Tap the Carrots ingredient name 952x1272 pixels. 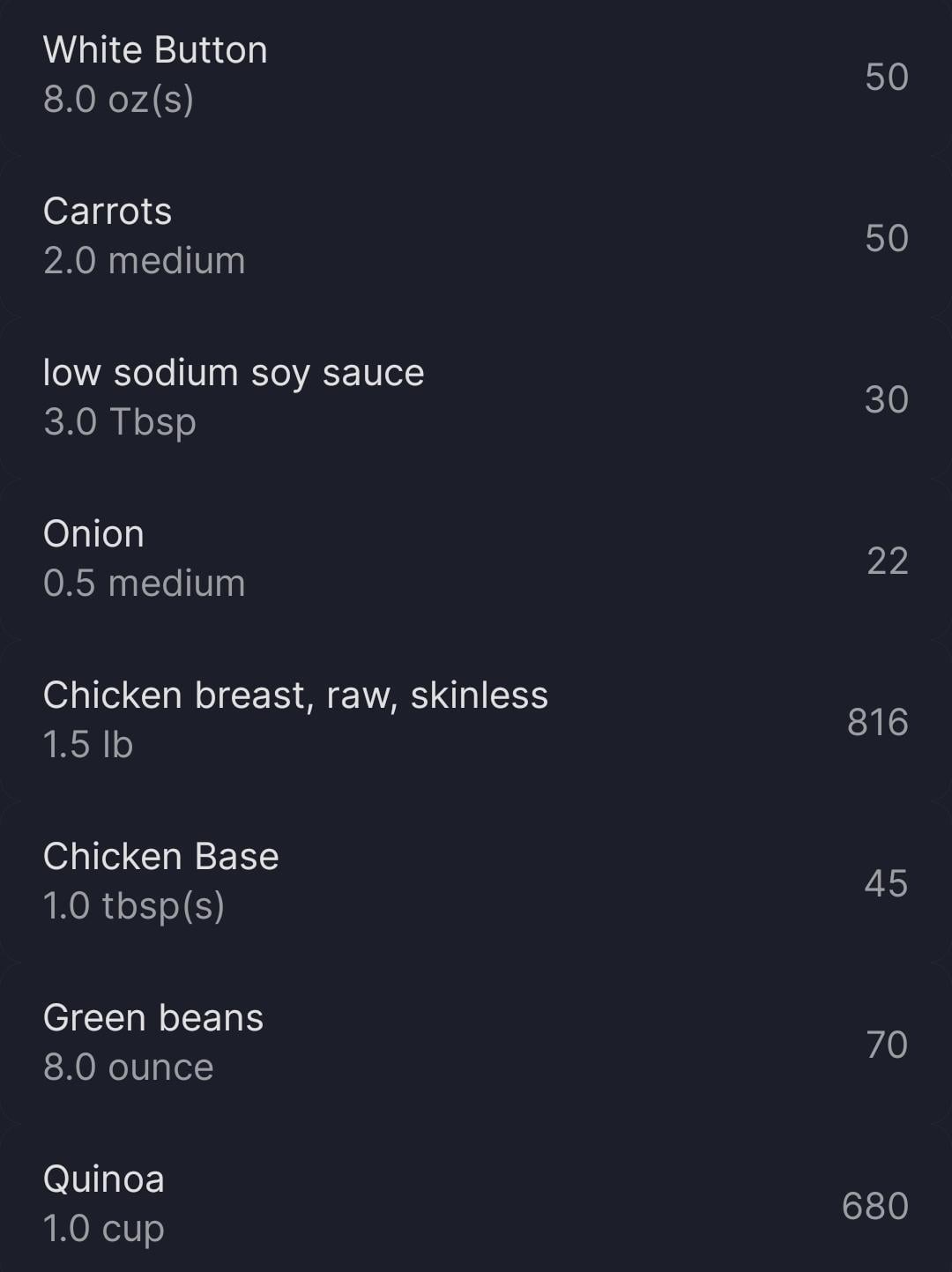coord(108,212)
